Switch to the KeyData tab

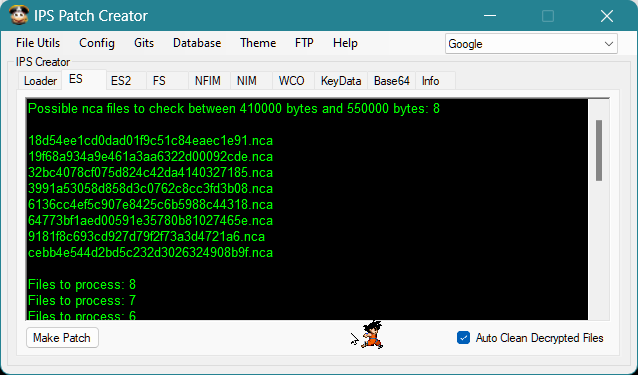(341, 81)
